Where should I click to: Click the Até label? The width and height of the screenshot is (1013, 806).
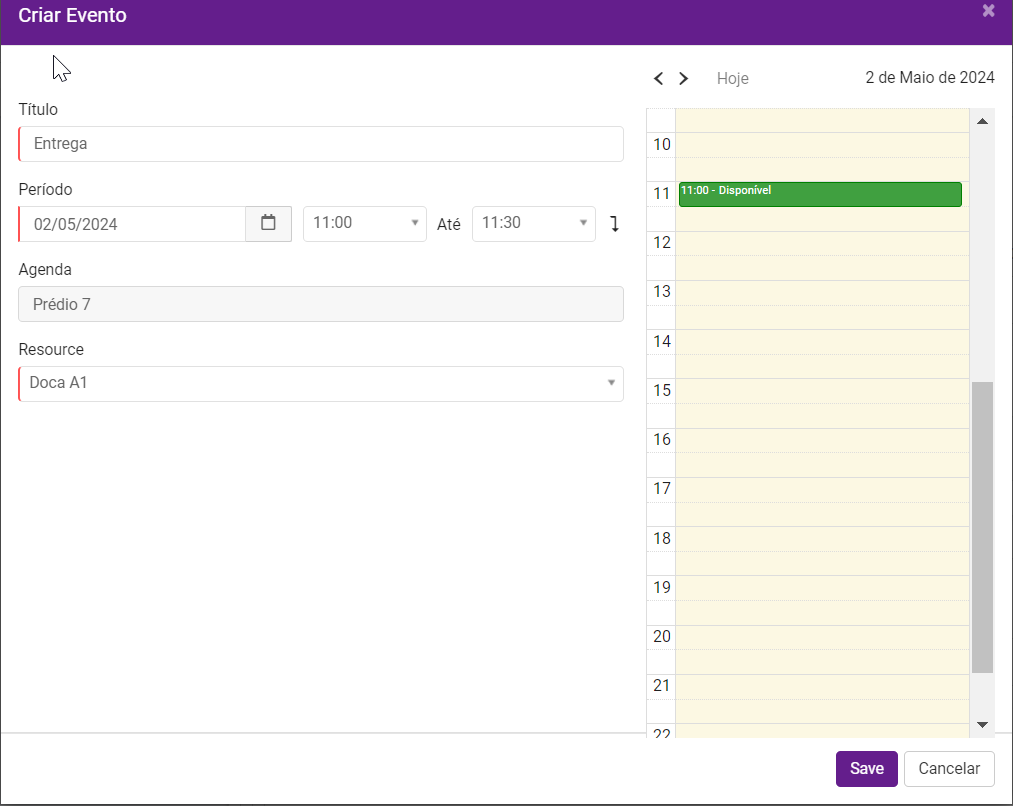[448, 224]
